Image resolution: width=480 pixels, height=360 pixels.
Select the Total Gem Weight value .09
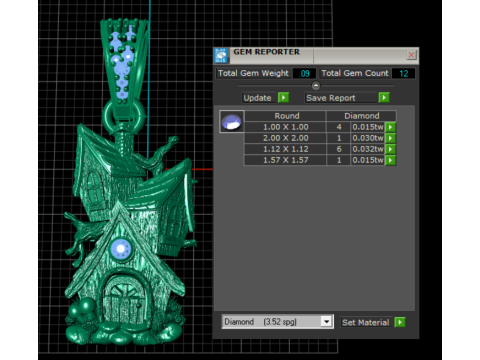(x=304, y=73)
